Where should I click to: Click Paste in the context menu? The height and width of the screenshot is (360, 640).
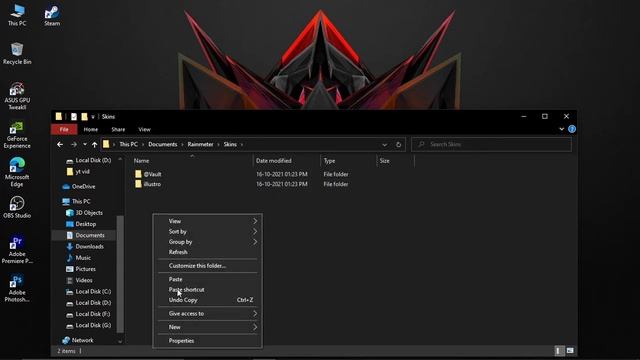208,279
